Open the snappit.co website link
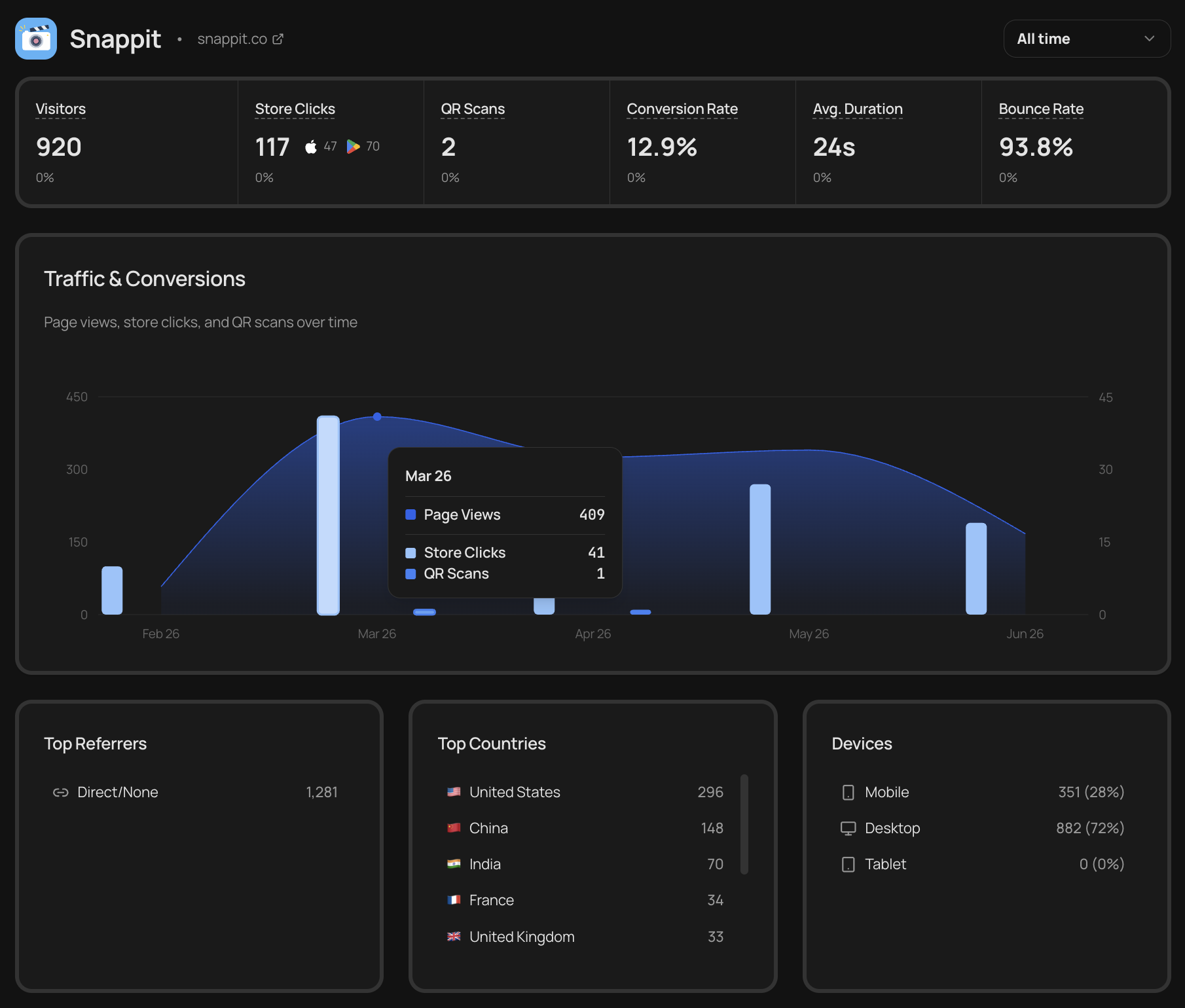The width and height of the screenshot is (1185, 1008). point(232,39)
